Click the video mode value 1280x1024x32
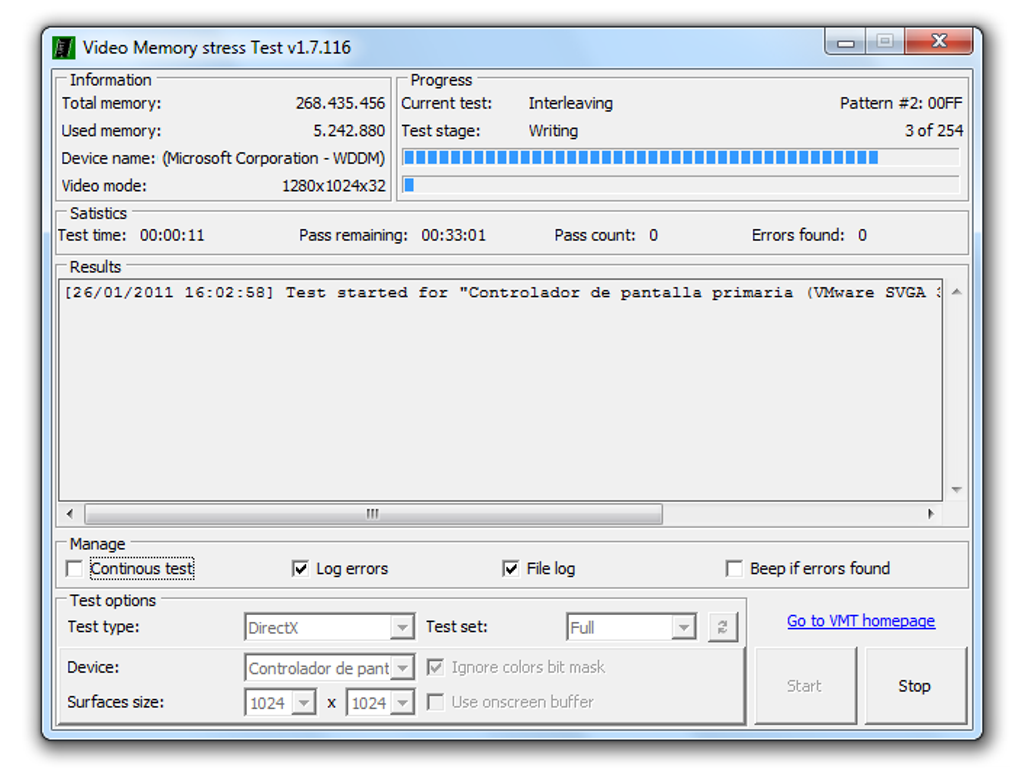The width and height of the screenshot is (1020, 783). pyautogui.click(x=334, y=186)
